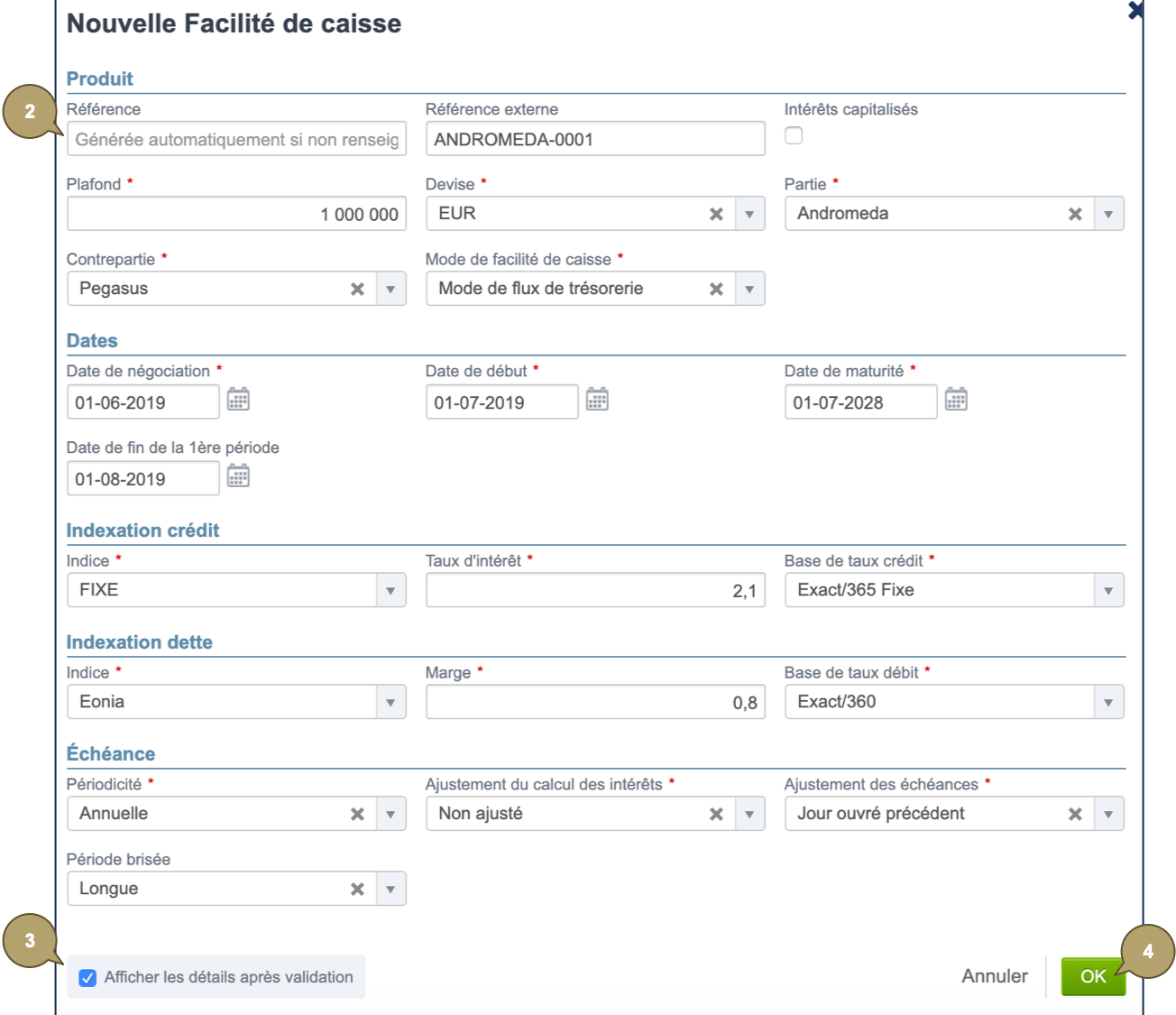
Task: Uncheck Afficher les détails après validation
Action: coord(87,978)
